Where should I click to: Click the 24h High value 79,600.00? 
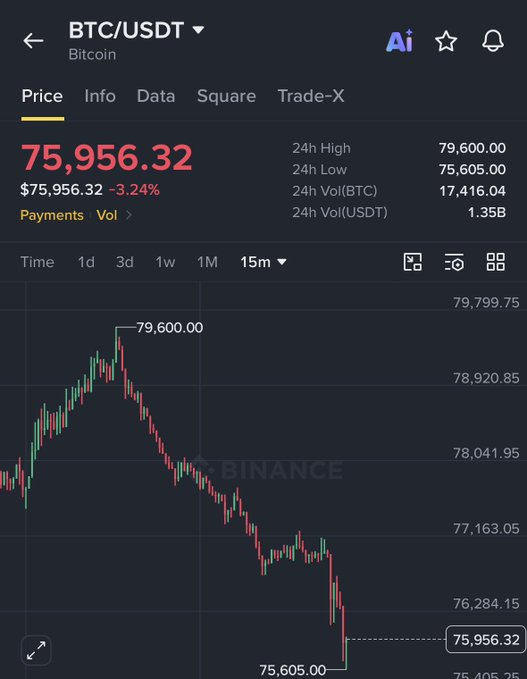pyautogui.click(x=472, y=148)
